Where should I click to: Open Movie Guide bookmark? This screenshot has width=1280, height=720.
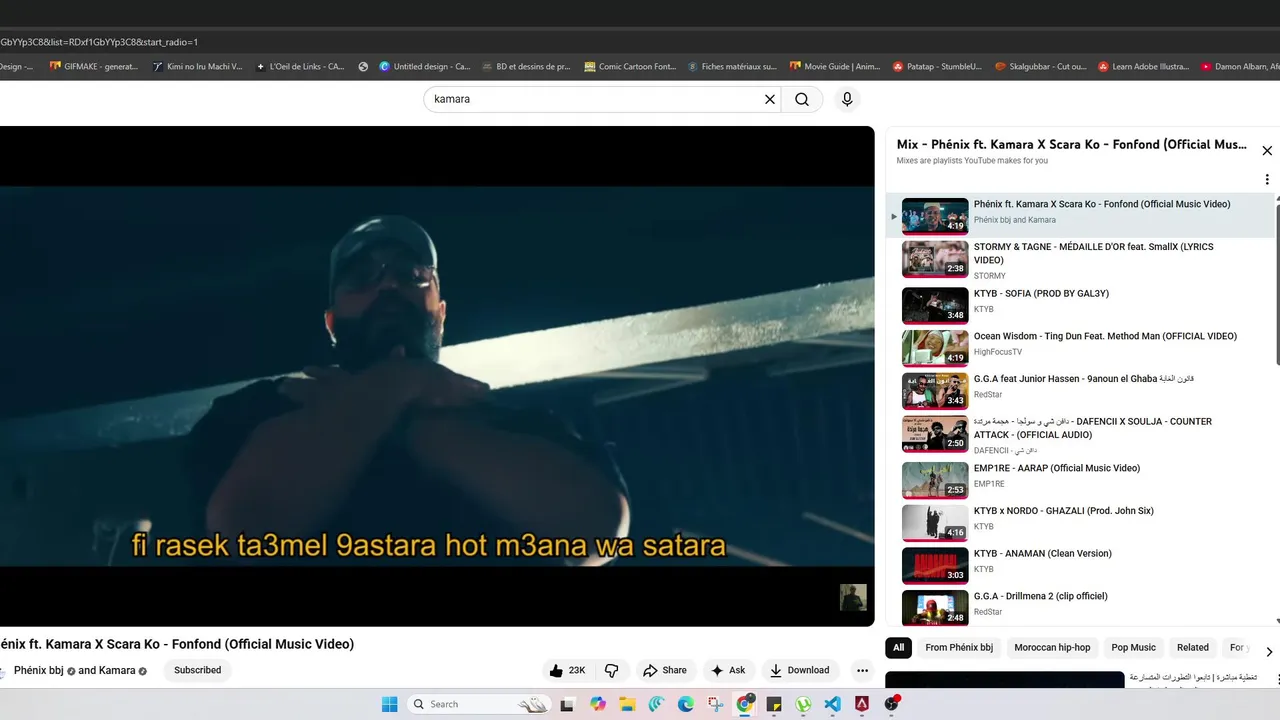[835, 67]
